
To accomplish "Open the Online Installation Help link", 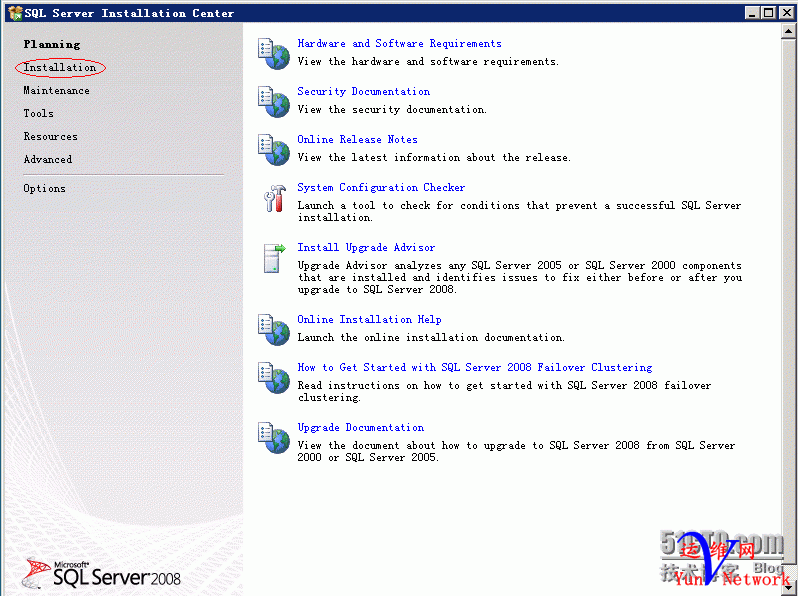I will pyautogui.click(x=369, y=319).
